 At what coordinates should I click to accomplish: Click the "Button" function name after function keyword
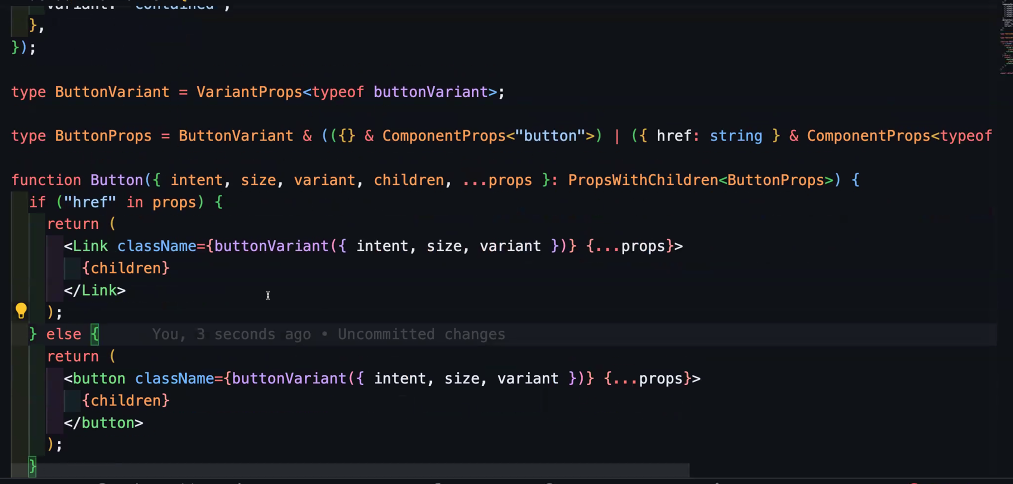click(117, 180)
